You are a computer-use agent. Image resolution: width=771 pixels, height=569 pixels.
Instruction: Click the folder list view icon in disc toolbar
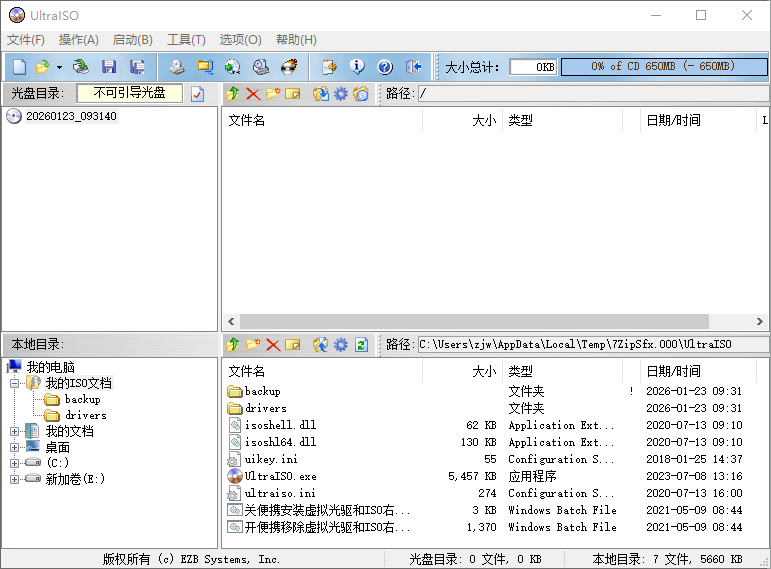361,93
